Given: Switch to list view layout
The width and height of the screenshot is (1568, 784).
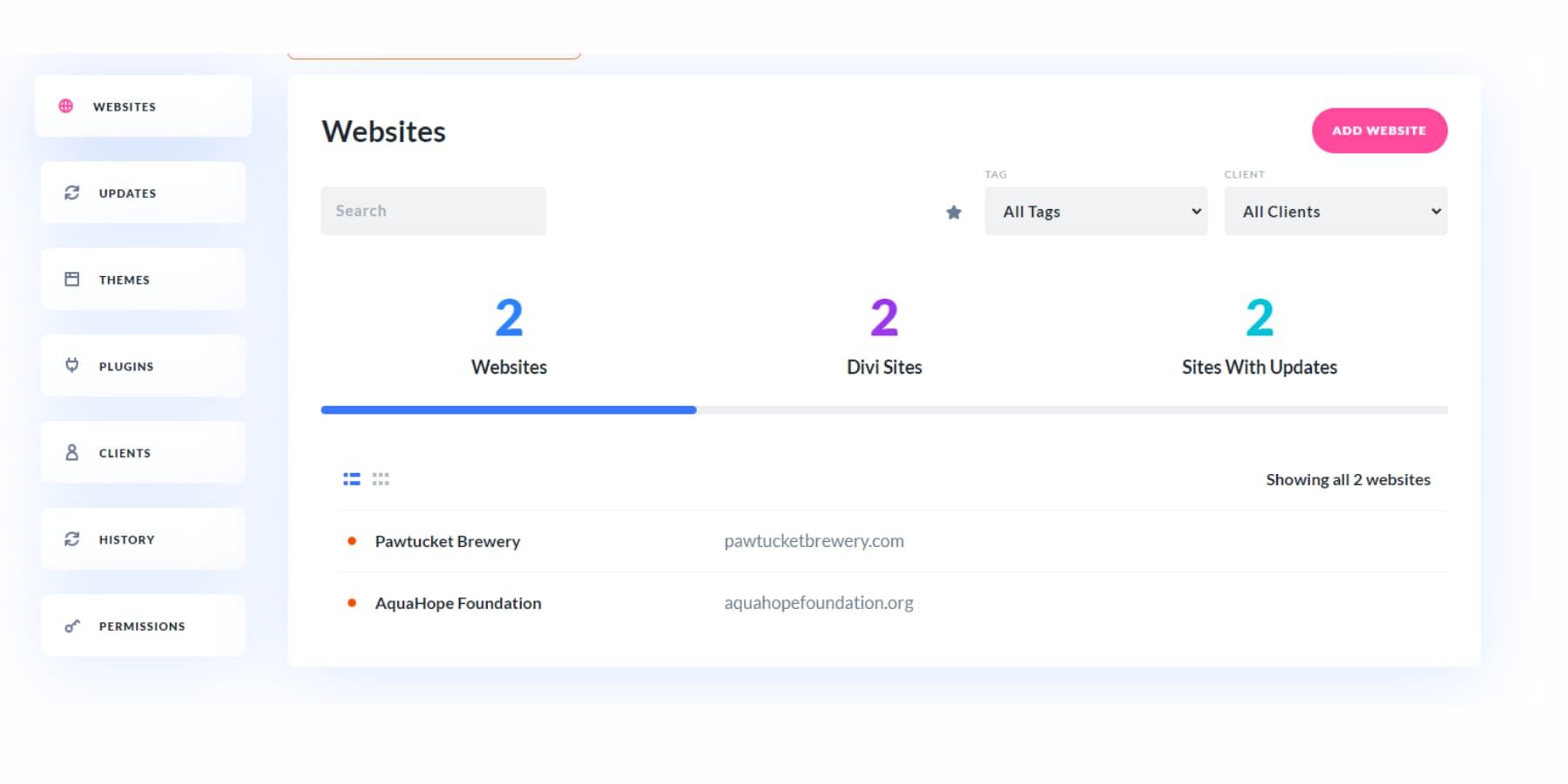Looking at the screenshot, I should [352, 479].
